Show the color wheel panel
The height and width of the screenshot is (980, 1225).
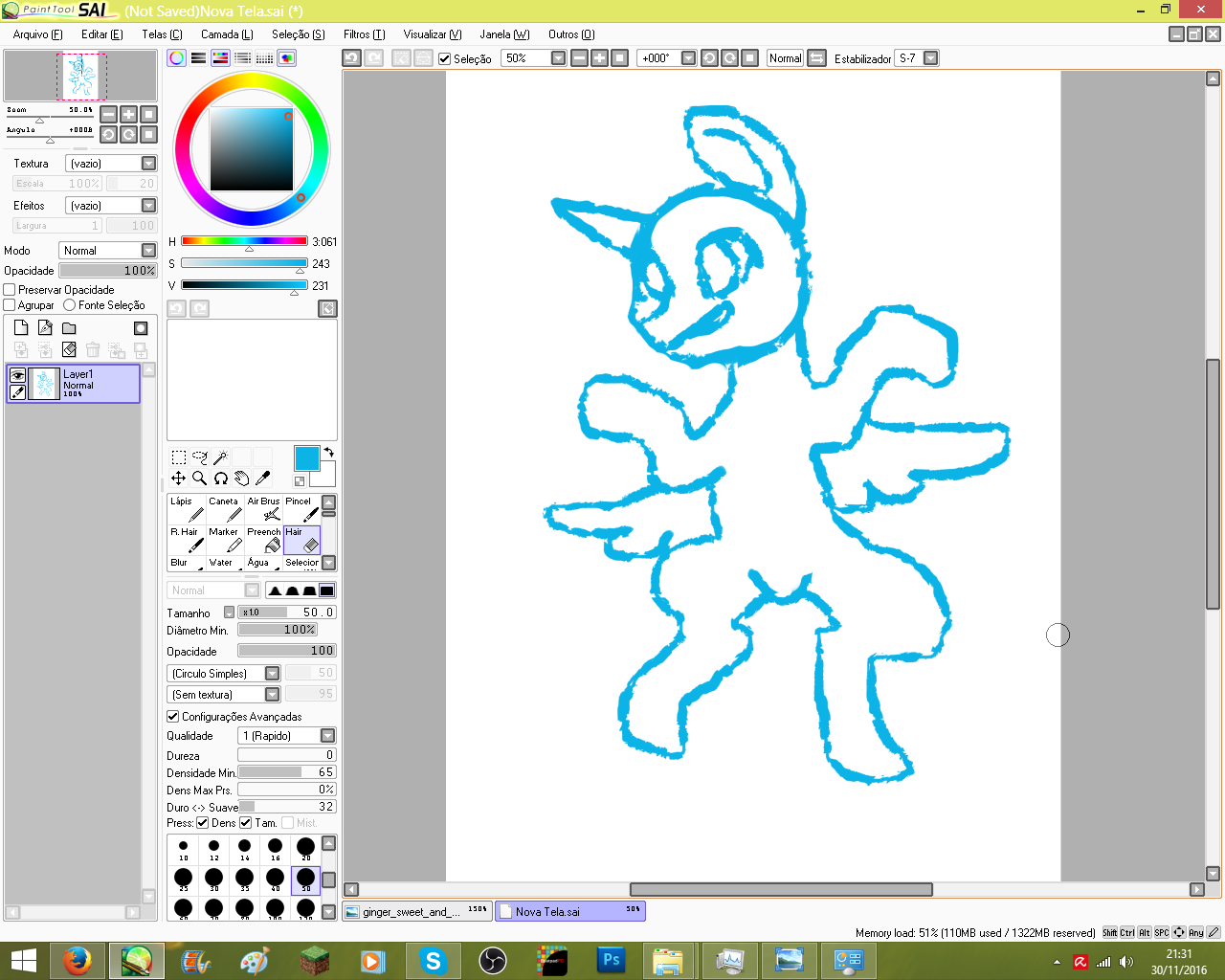point(176,57)
